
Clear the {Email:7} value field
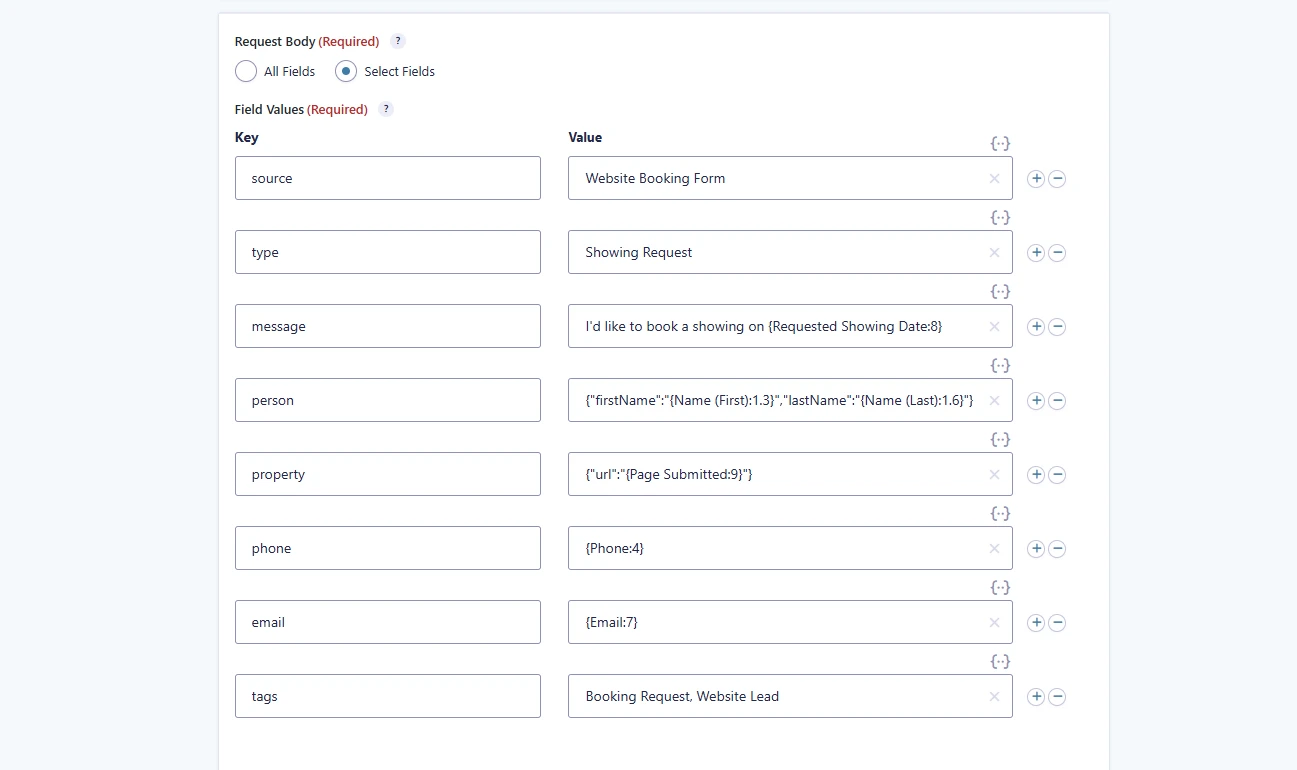(994, 623)
